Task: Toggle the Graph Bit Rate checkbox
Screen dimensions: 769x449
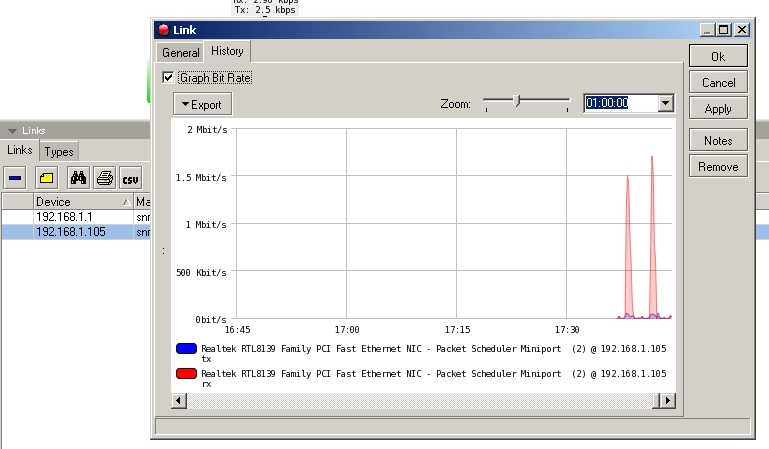Action: [168, 77]
